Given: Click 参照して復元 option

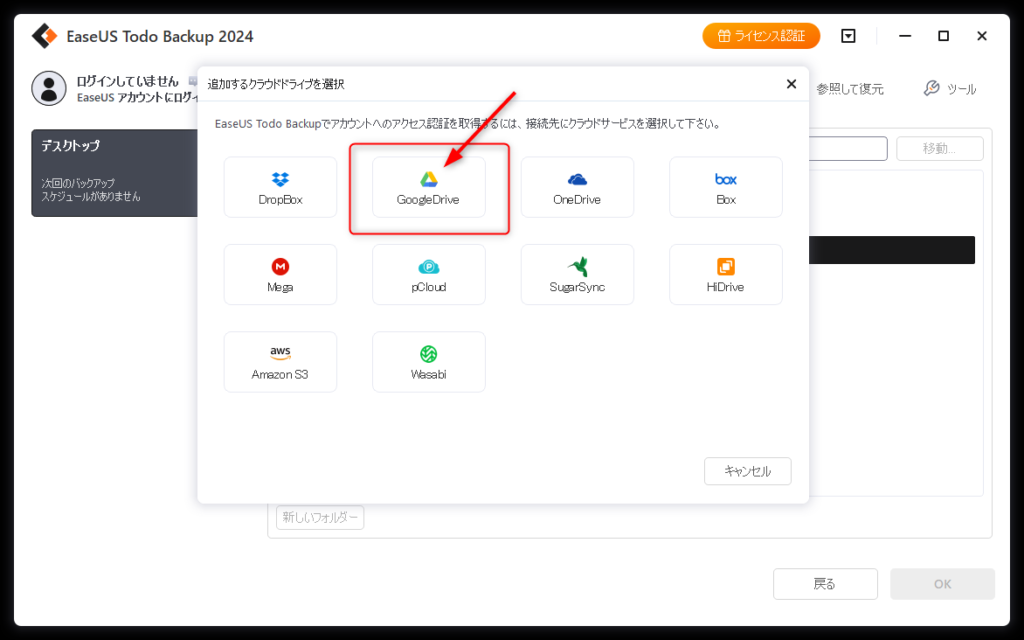Looking at the screenshot, I should click(849, 89).
